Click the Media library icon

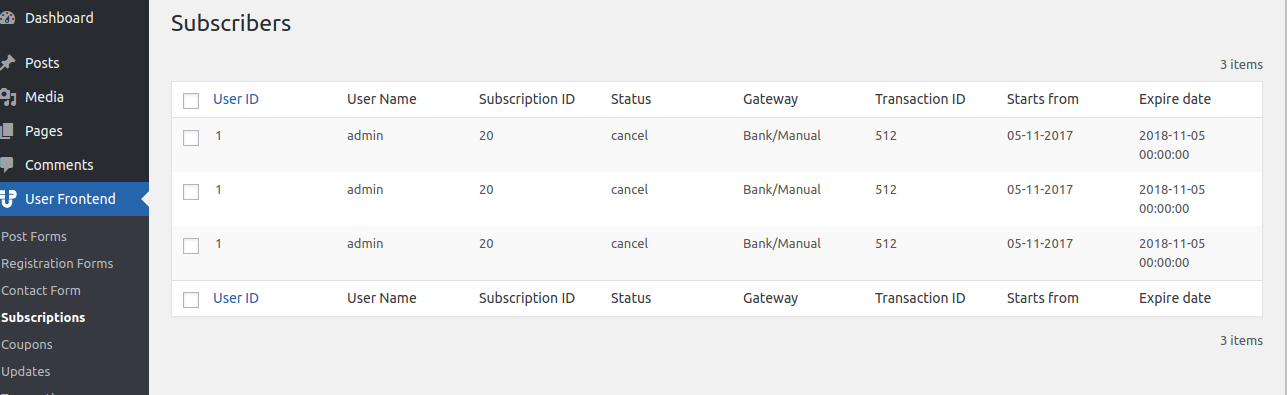[x=8, y=97]
